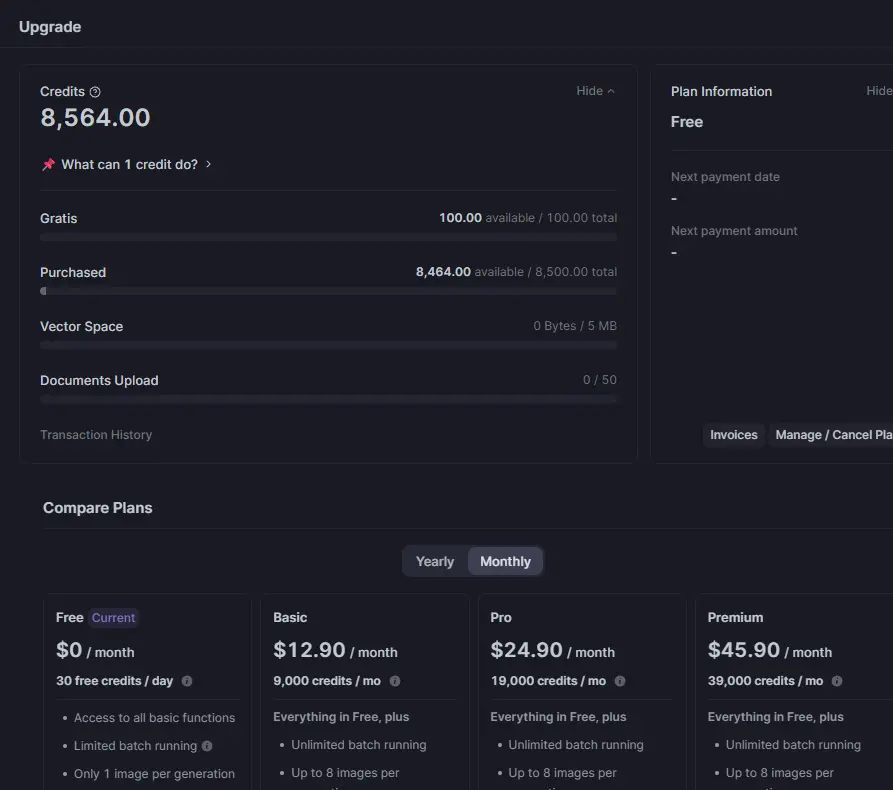Select the Basic plan title
This screenshot has height=790, width=893.
(x=290, y=617)
